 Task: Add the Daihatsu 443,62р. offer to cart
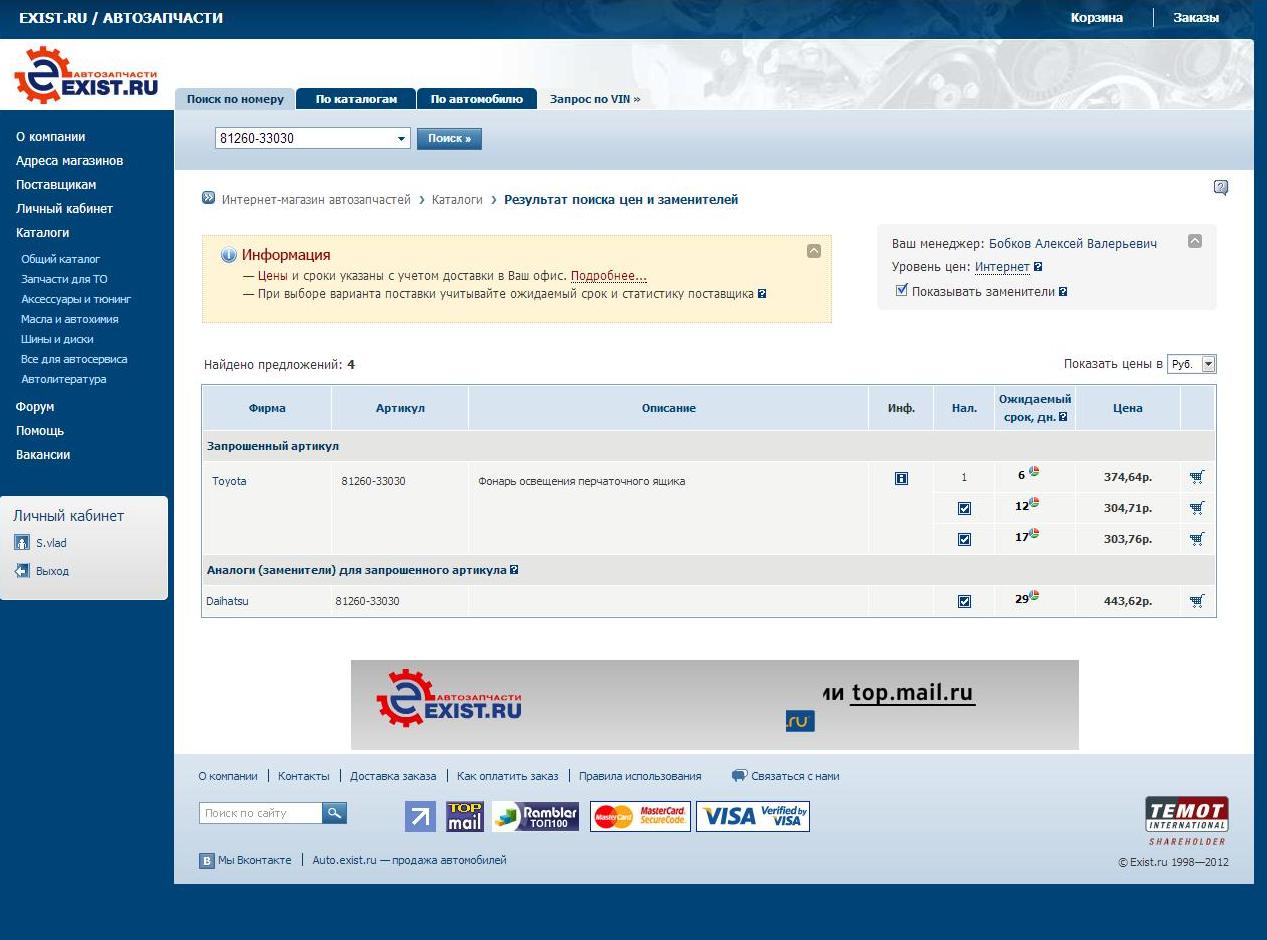(1197, 601)
